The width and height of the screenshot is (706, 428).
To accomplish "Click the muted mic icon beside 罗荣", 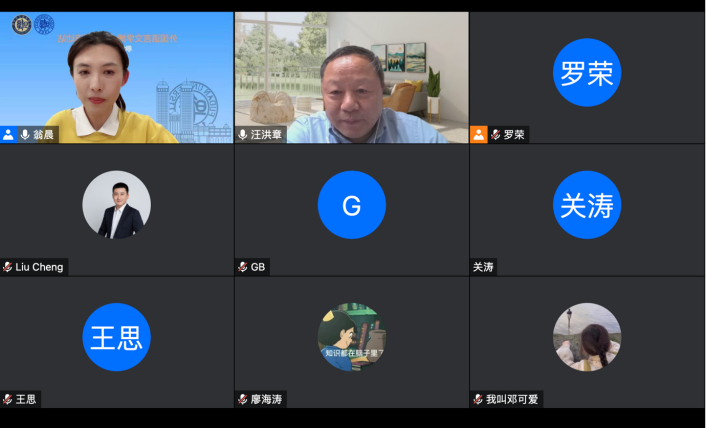I will (496, 134).
